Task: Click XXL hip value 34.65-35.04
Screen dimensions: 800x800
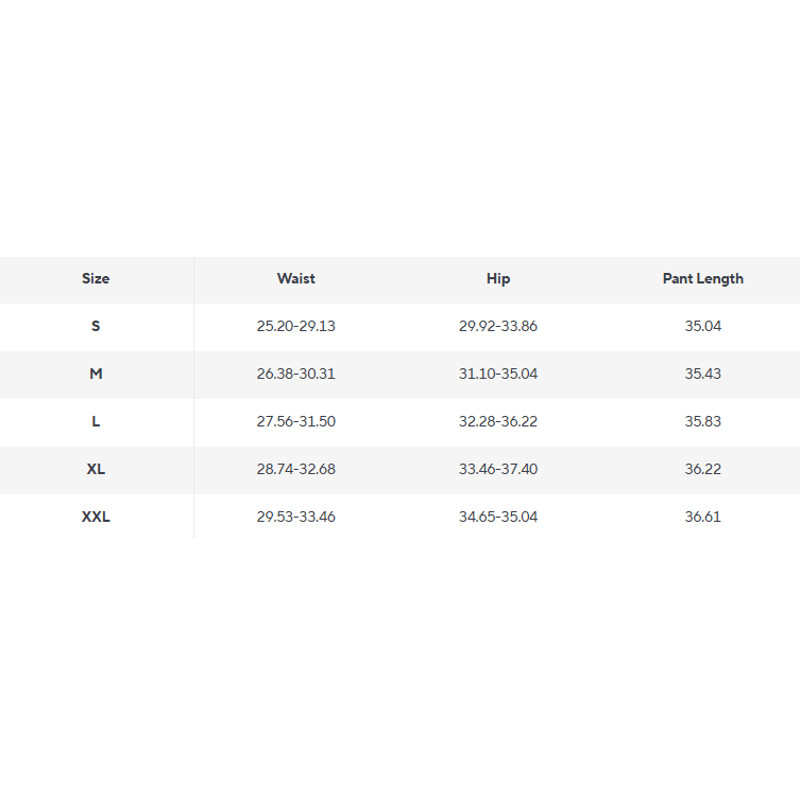Action: (498, 517)
